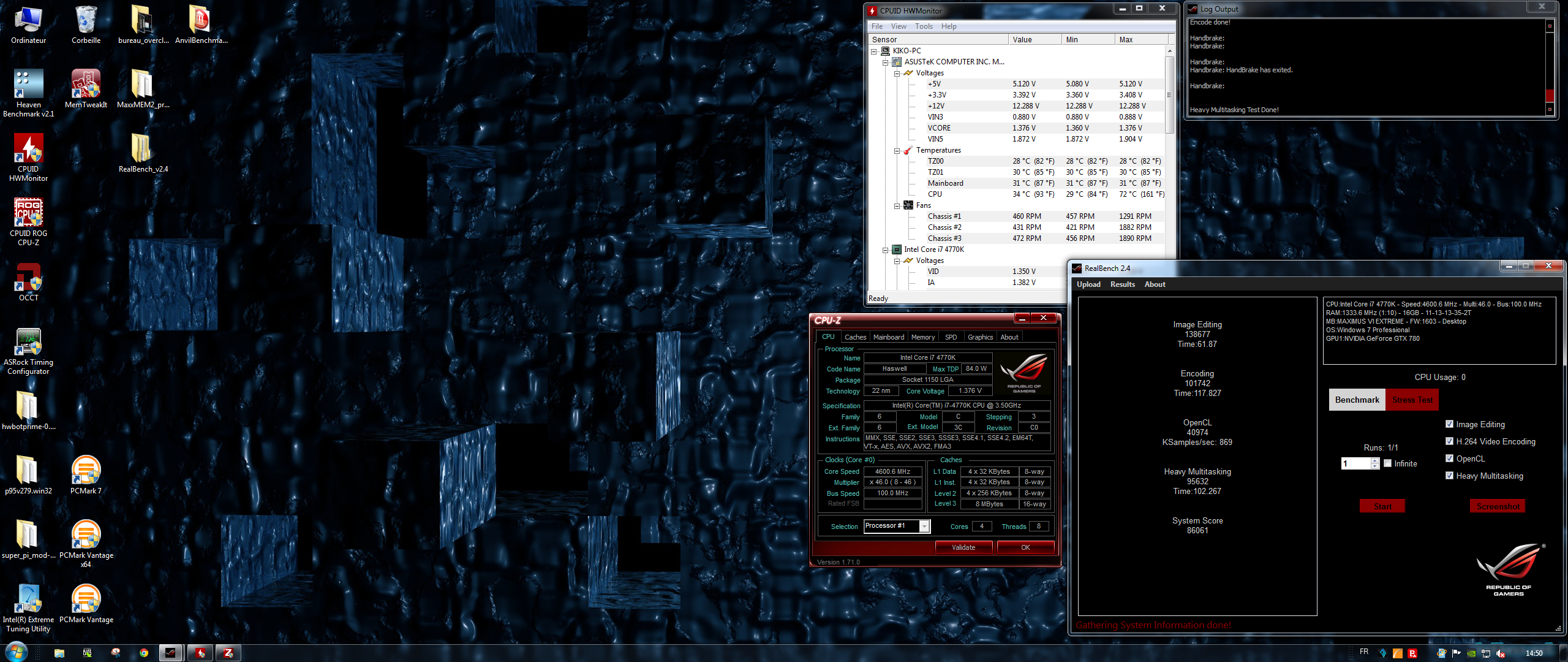This screenshot has height=662, width=1568.
Task: Switch to the Caches tab in CPU-Z
Action: click(855, 337)
